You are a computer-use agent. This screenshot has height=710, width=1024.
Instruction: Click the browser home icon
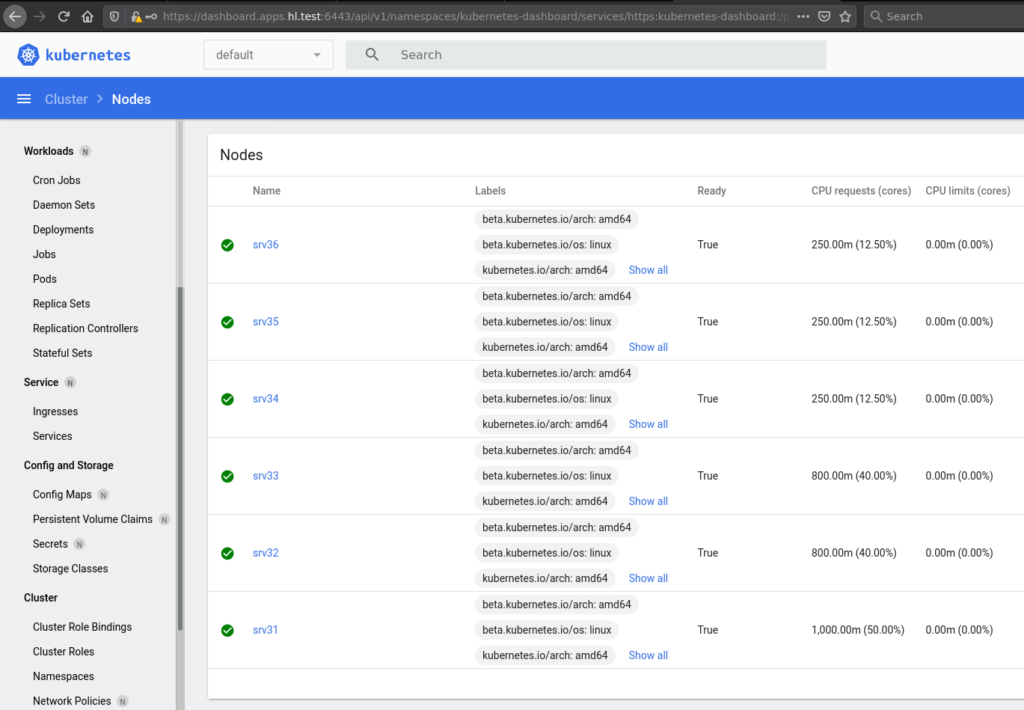point(85,16)
